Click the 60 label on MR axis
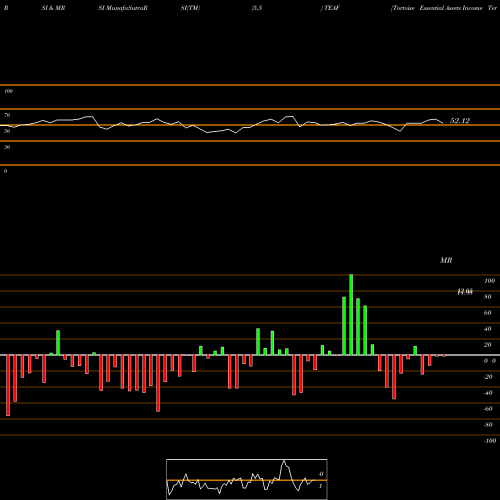 click(488, 313)
